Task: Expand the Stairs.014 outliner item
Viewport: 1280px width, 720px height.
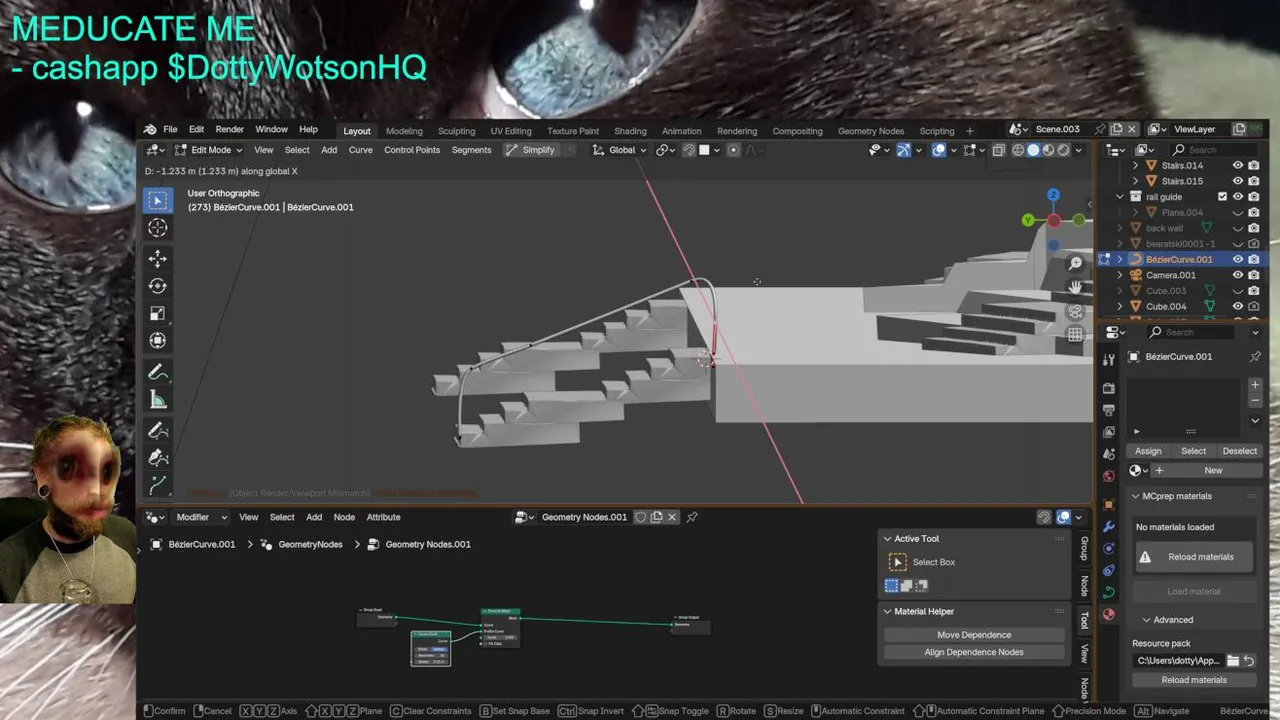Action: click(1135, 165)
